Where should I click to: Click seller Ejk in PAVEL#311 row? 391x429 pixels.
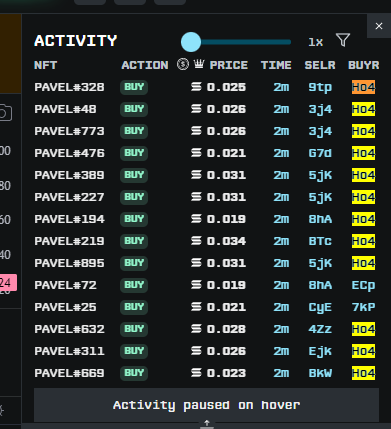(320, 351)
